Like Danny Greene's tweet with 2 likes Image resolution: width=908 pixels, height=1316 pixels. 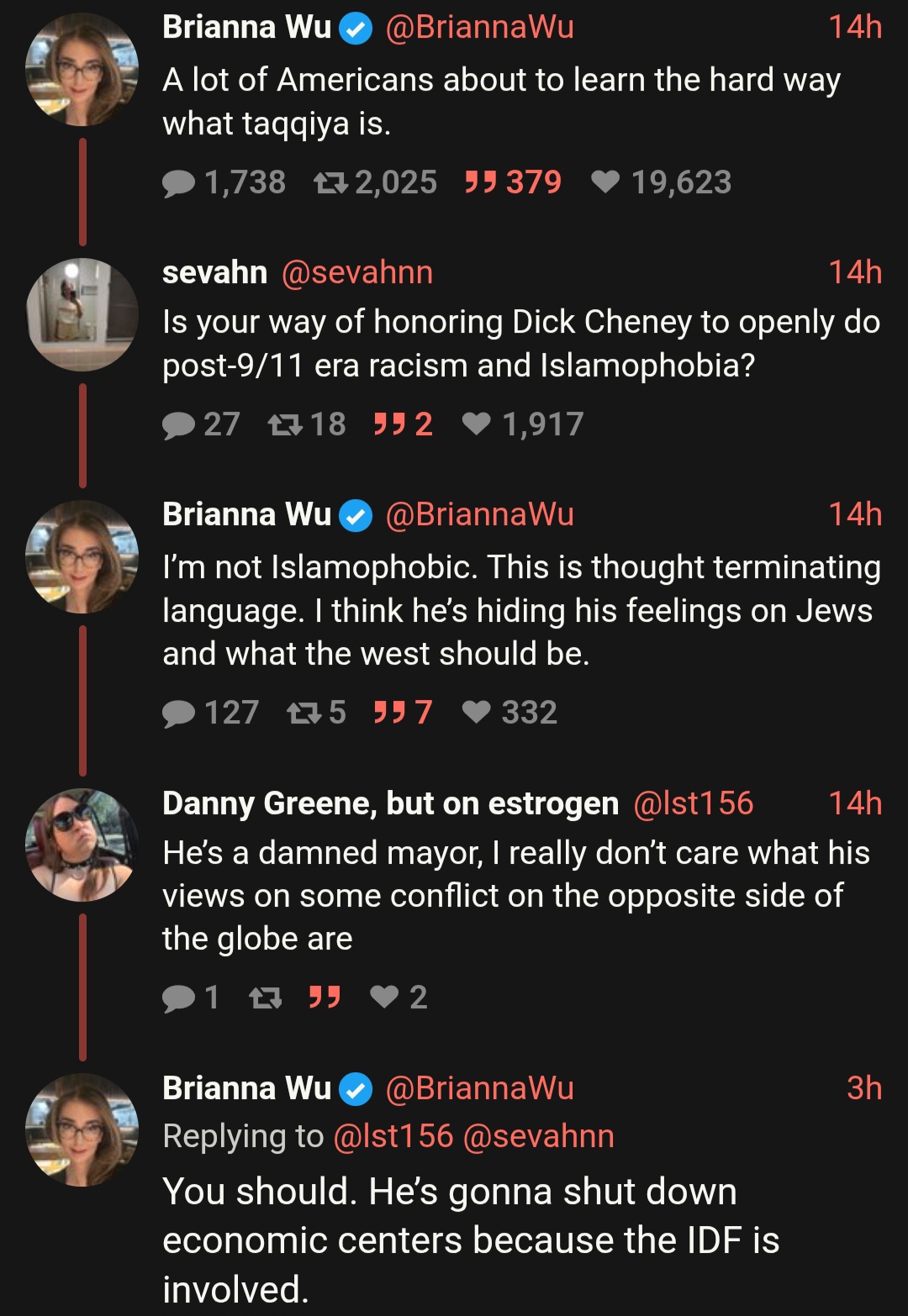pos(384,998)
